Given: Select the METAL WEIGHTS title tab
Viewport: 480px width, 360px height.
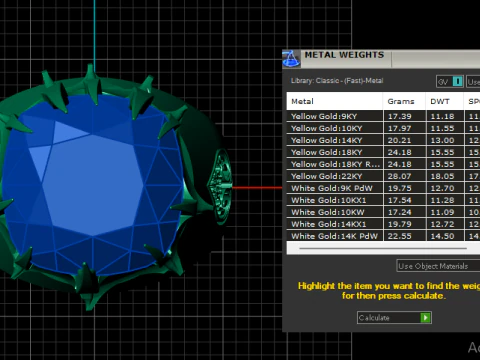Looking at the screenshot, I should [344, 55].
